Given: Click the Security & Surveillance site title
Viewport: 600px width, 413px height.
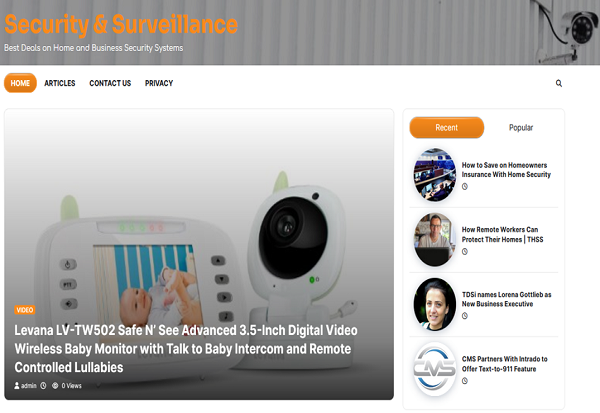Looking at the screenshot, I should click(x=121, y=24).
